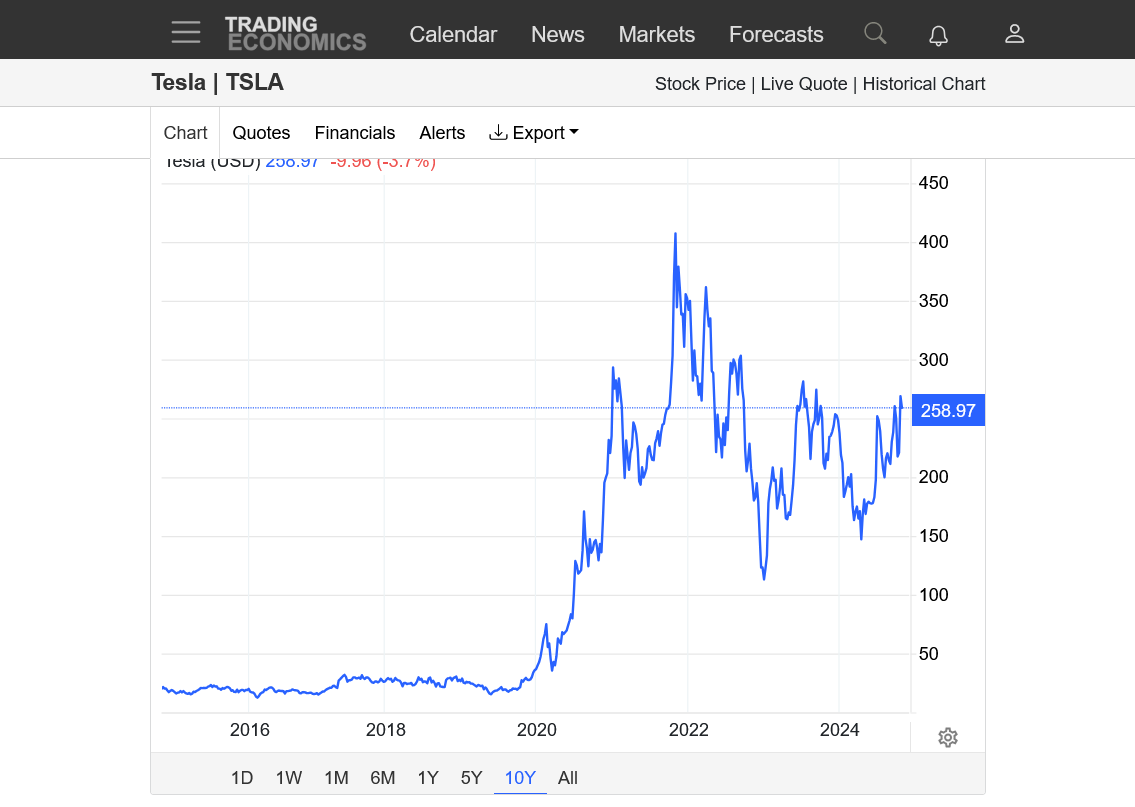This screenshot has width=1135, height=807.
Task: Click the 150 price axis label
Action: coord(933,536)
